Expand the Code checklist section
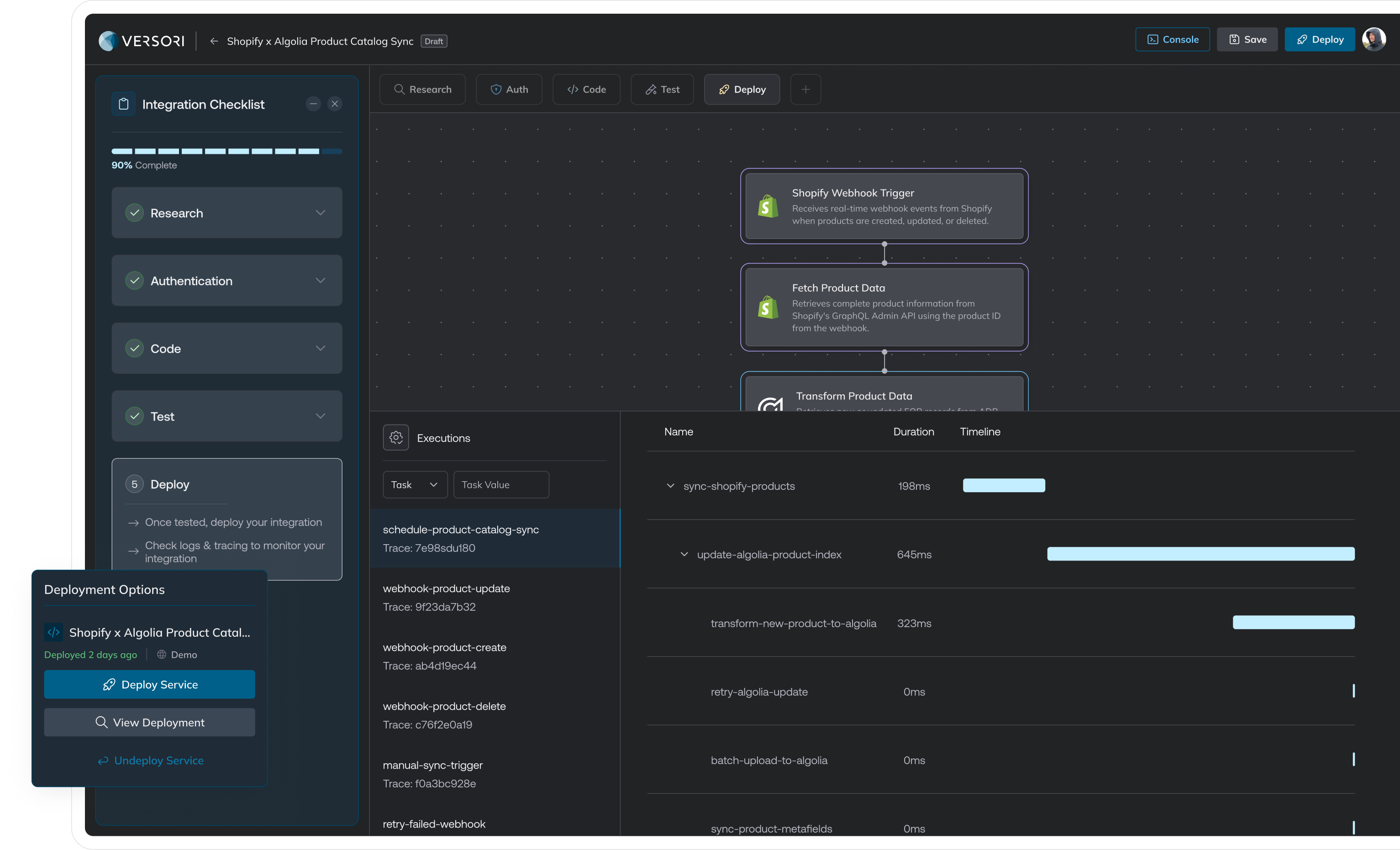This screenshot has width=1400, height=850. tap(321, 348)
